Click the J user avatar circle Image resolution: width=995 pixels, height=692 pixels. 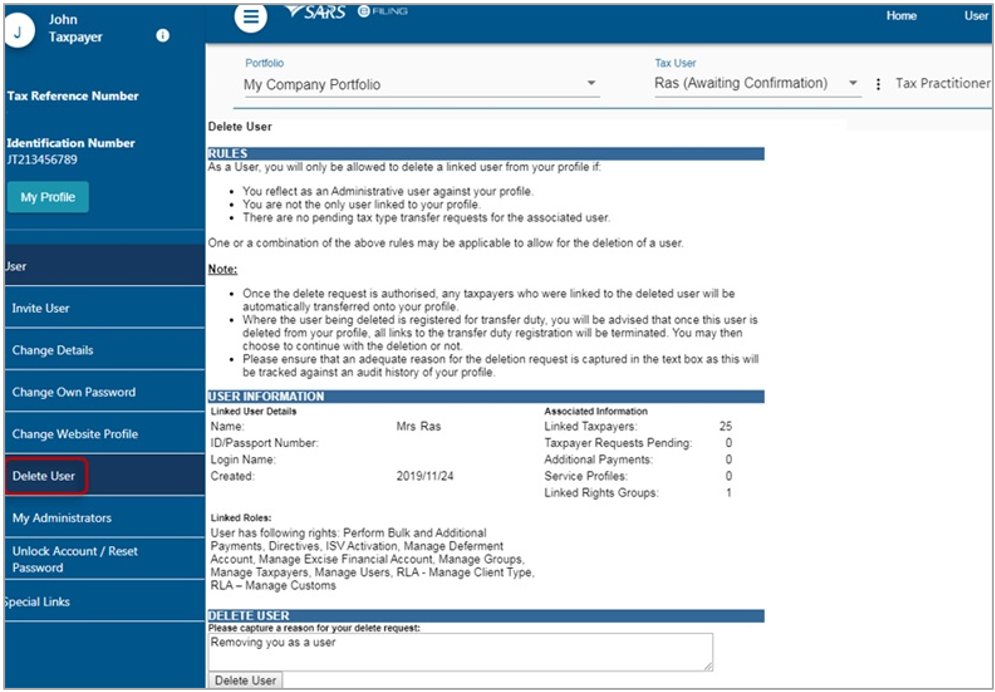(19, 32)
